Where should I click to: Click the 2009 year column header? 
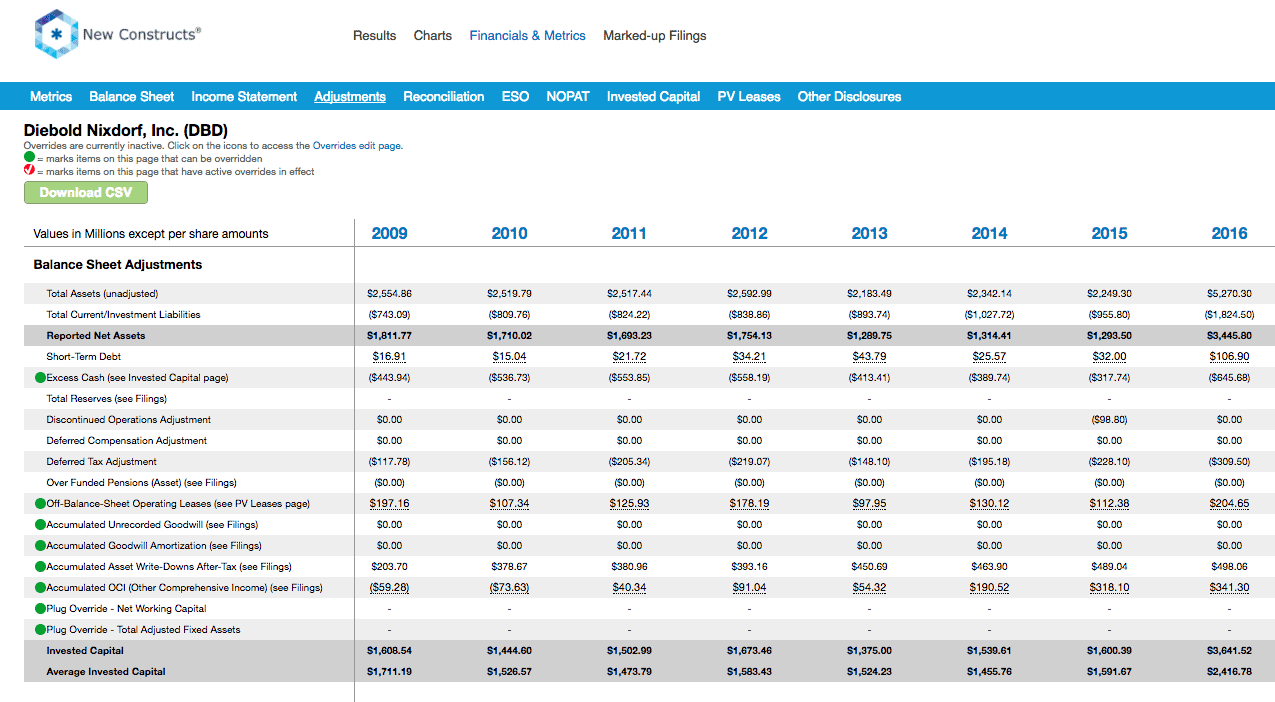coord(390,234)
